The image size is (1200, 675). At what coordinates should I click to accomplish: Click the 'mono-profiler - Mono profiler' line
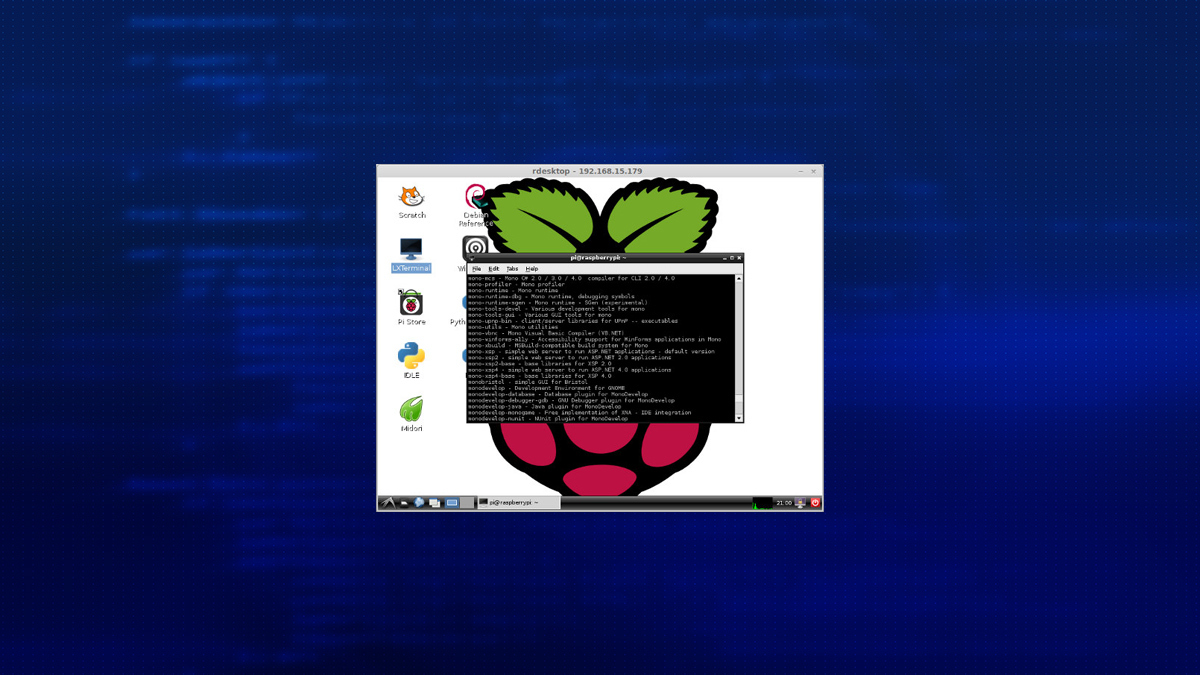[x=516, y=284]
